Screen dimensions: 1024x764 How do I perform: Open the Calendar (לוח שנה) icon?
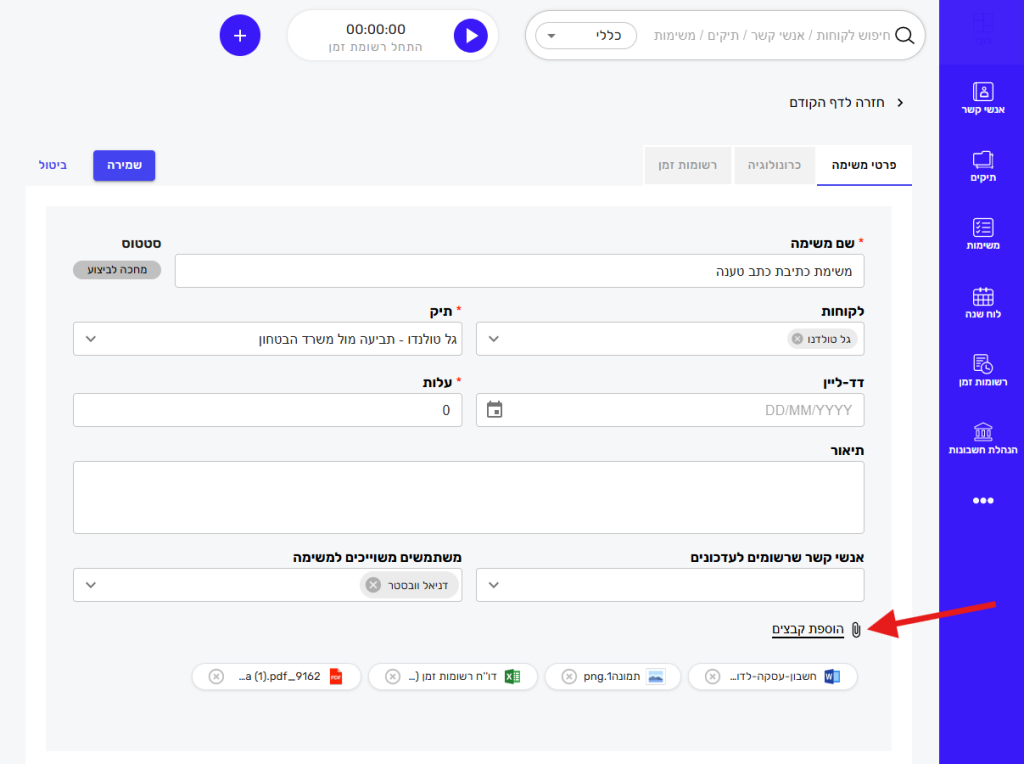(982, 302)
